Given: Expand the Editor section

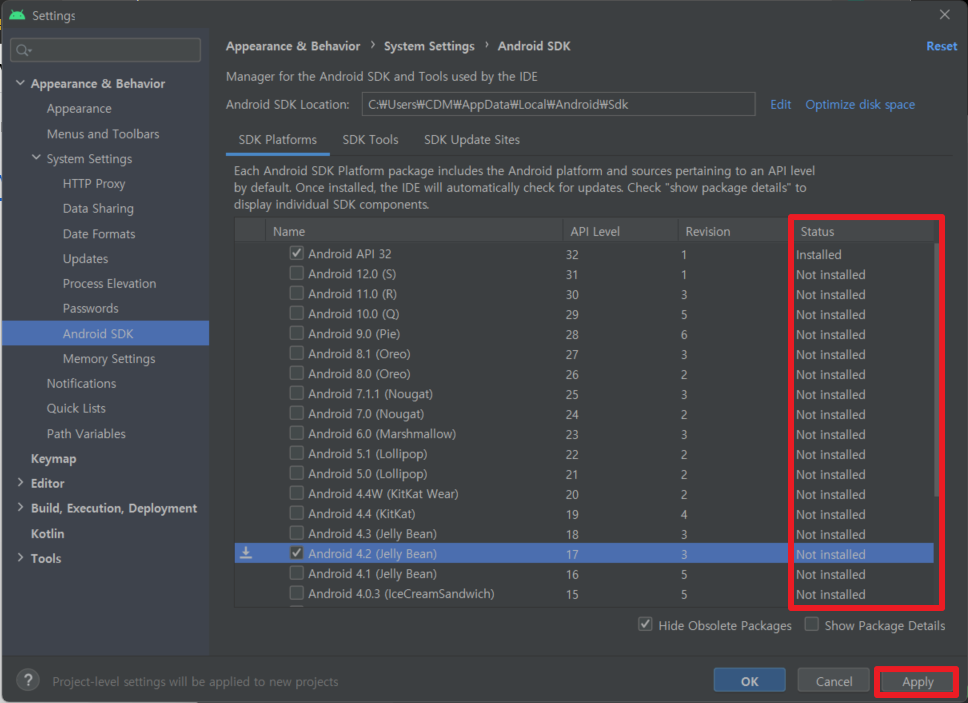Looking at the screenshot, I should pyautogui.click(x=20, y=483).
